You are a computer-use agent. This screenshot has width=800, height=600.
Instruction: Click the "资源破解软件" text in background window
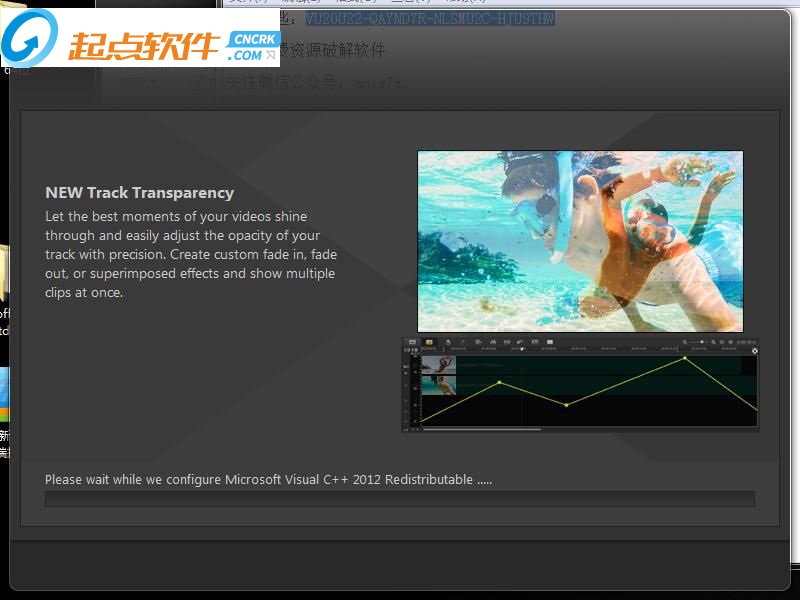click(337, 50)
